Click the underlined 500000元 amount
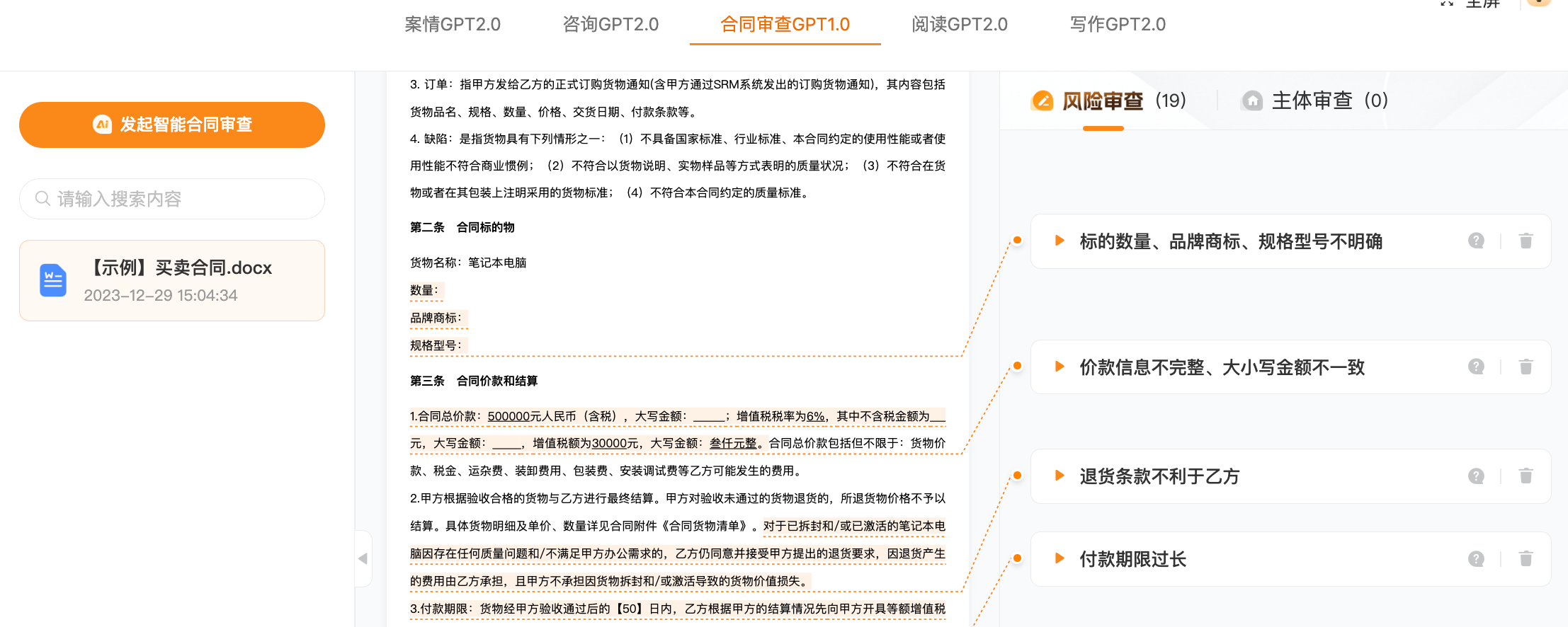This screenshot has width=1568, height=627. tap(514, 416)
